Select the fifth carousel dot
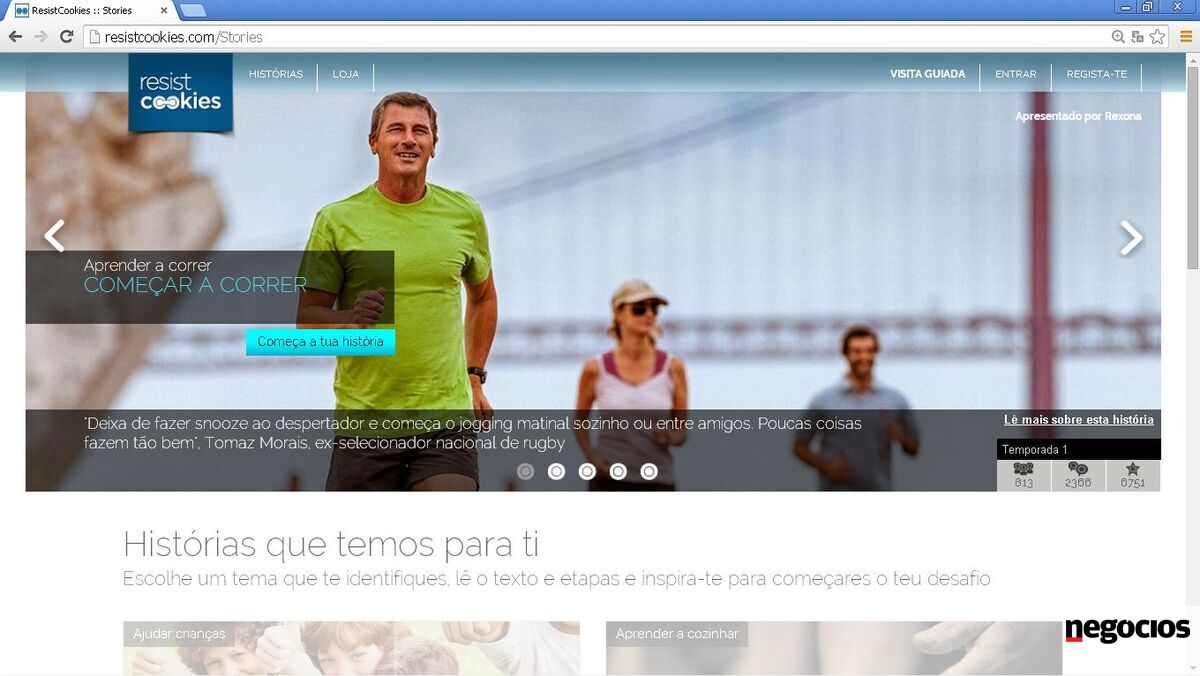Viewport: 1200px width, 676px height. 649,471
